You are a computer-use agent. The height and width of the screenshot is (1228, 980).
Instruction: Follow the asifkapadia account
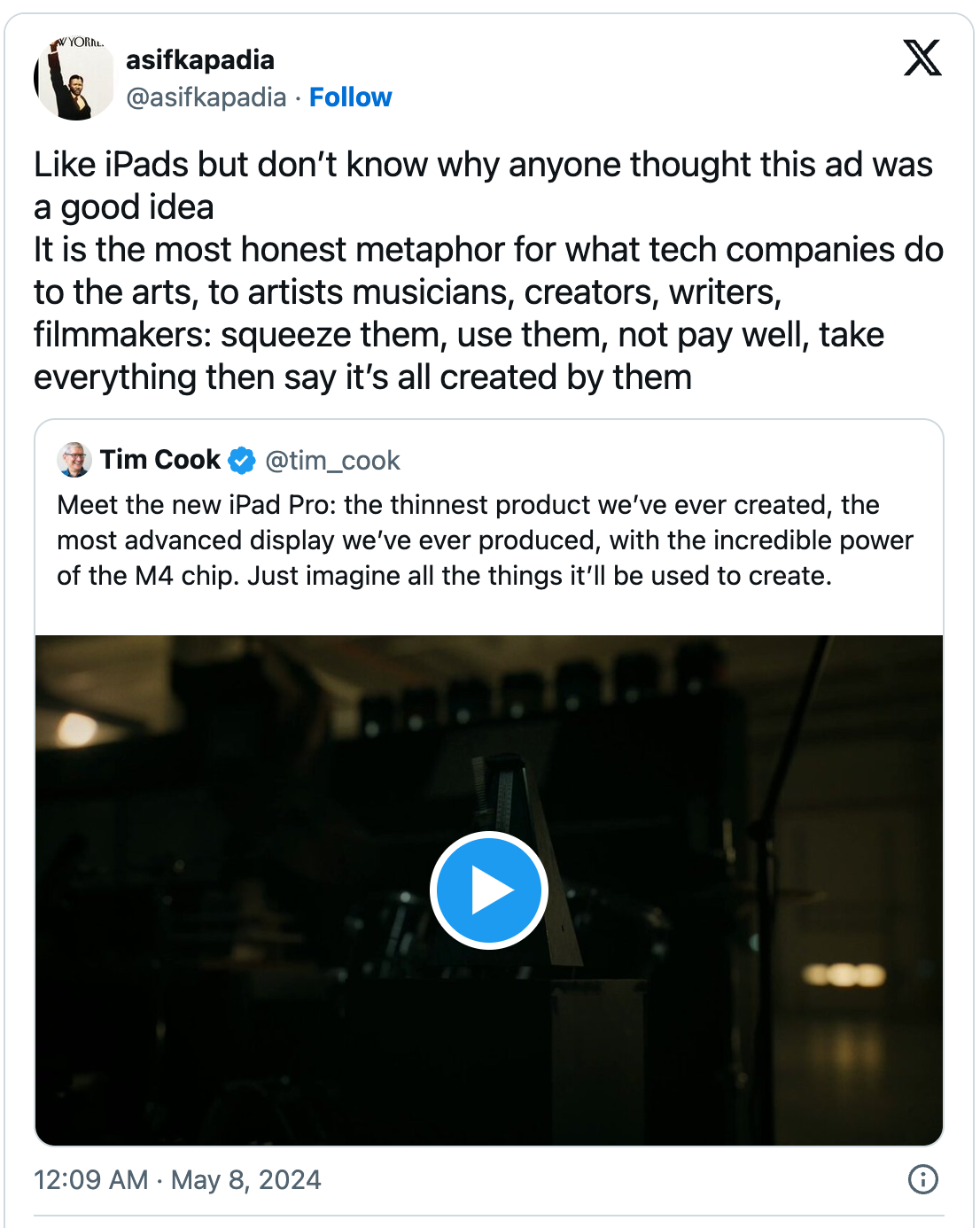[350, 97]
